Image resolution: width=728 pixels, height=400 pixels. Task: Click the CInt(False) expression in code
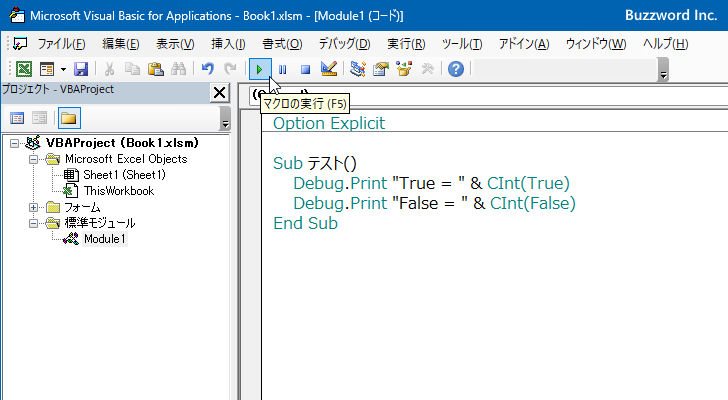533,203
